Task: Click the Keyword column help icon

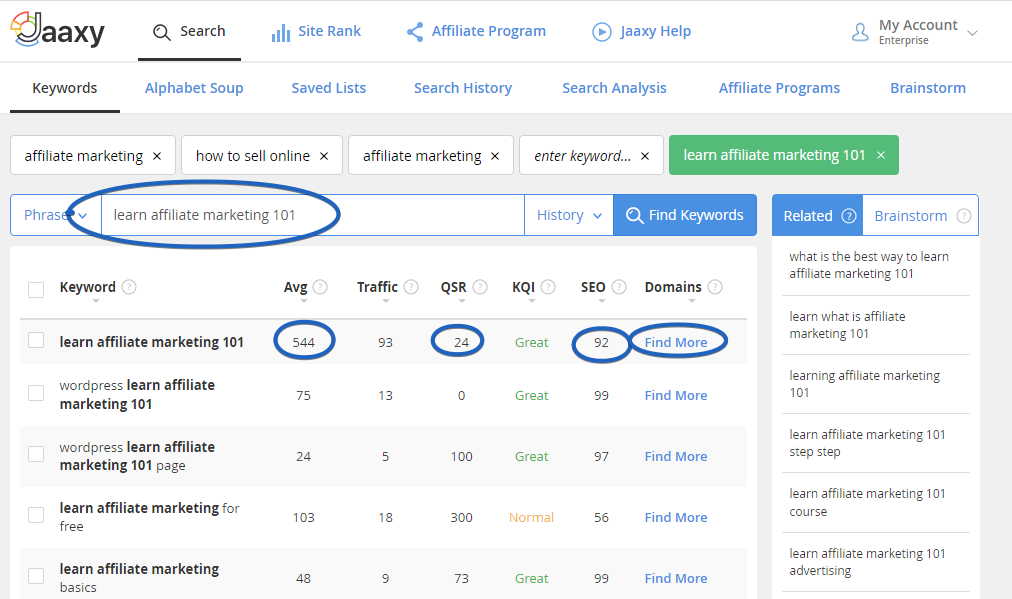Action: [129, 287]
